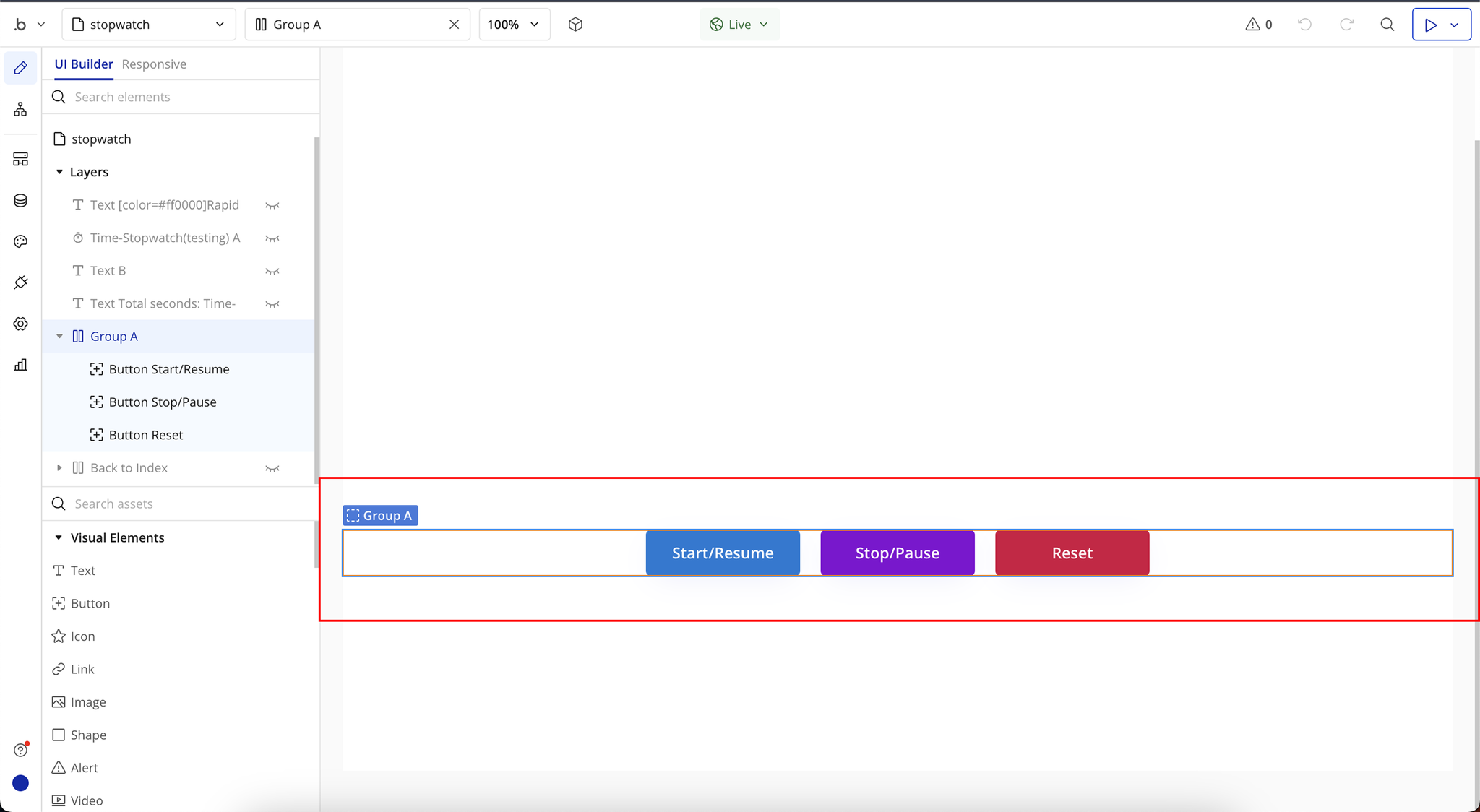Switch to the Responsive tab
Viewport: 1480px width, 812px height.
click(x=154, y=64)
